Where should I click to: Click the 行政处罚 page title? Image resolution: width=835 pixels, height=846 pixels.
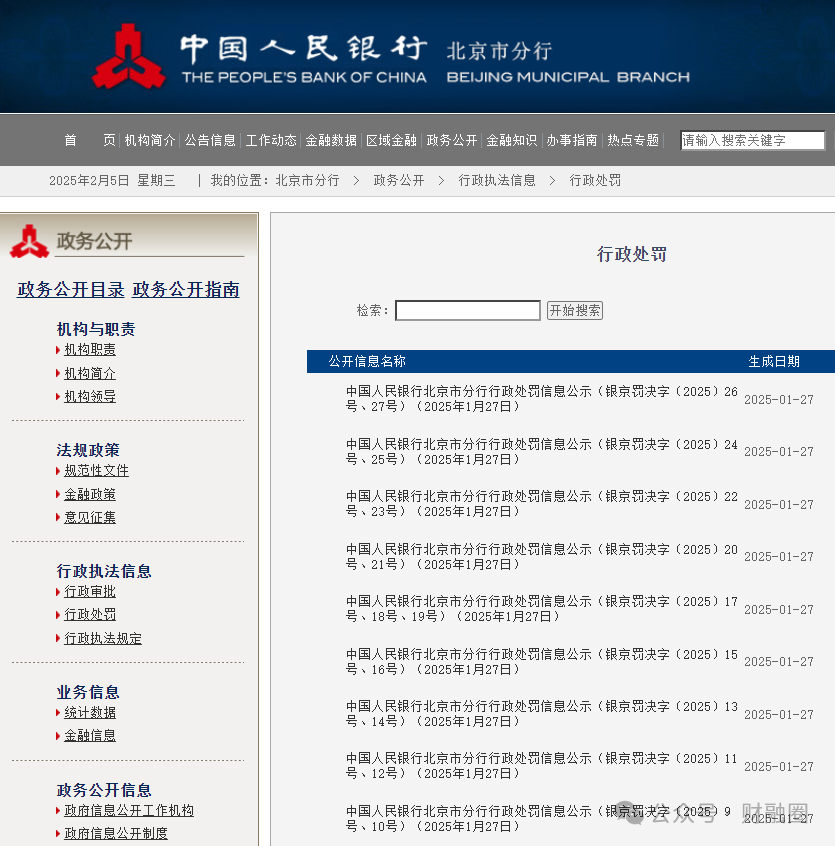coord(632,254)
